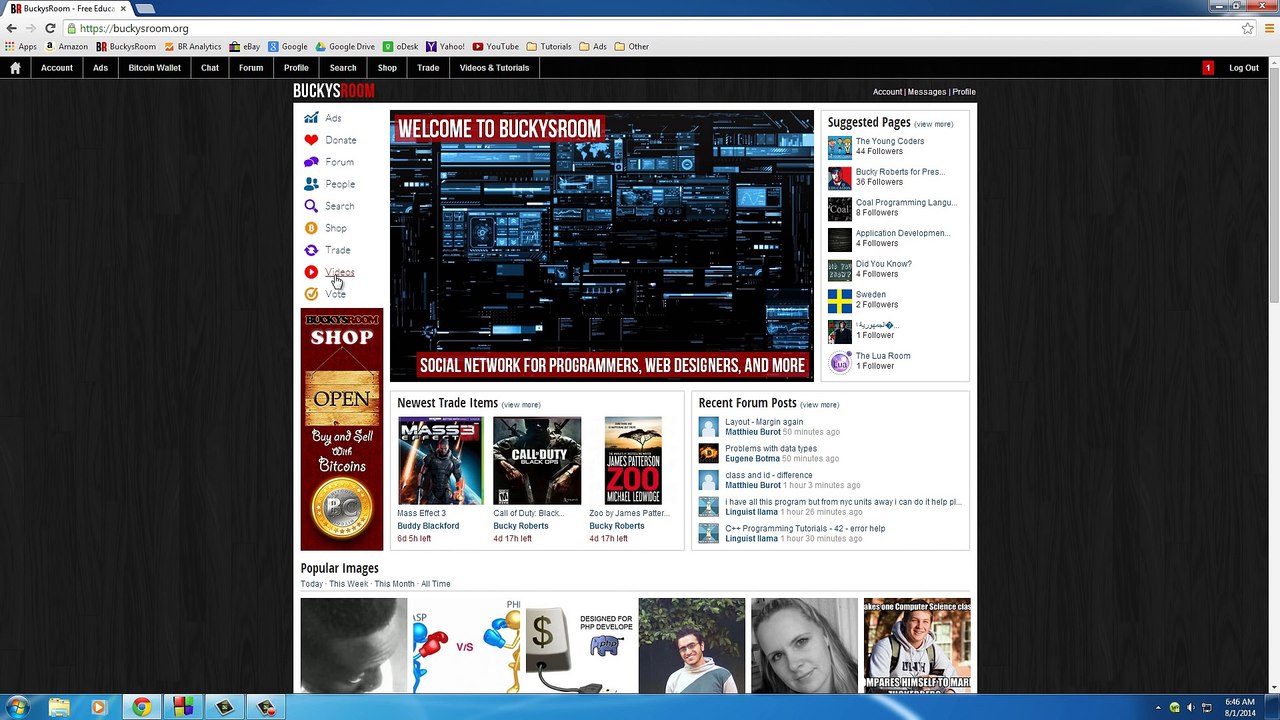Open Messages link below the nav bar
Viewport: 1280px width, 720px height.
(x=927, y=92)
